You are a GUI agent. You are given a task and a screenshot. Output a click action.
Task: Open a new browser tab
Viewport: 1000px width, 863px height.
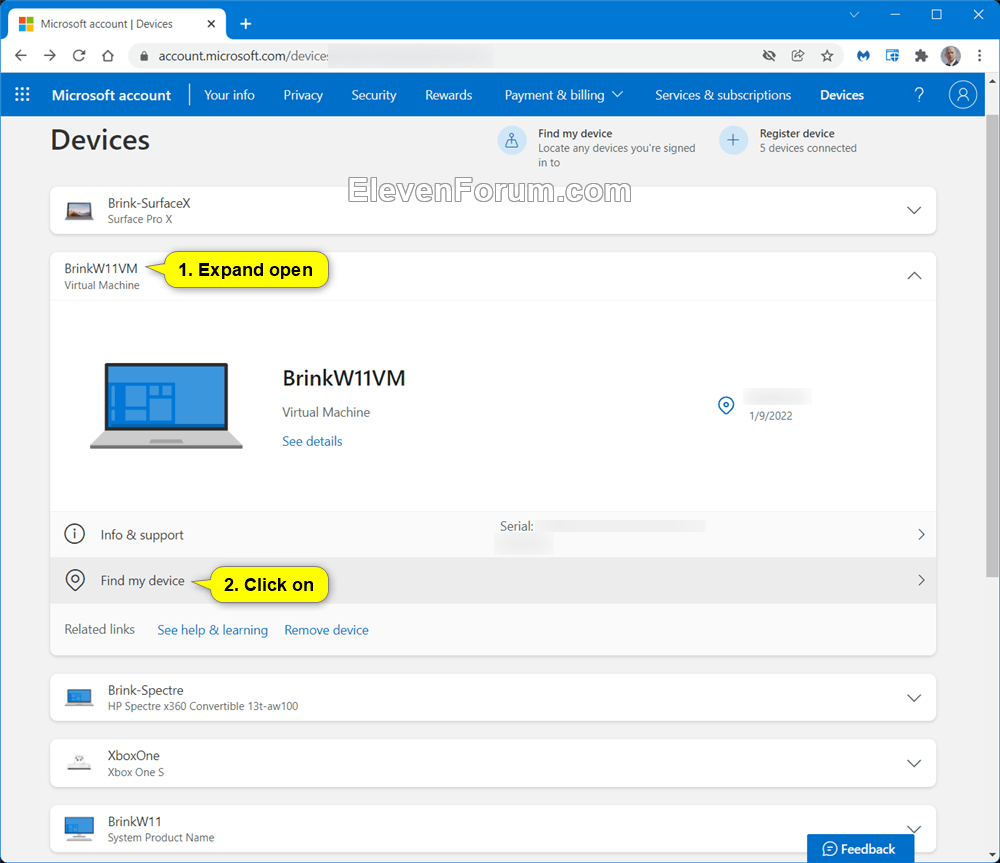click(x=246, y=24)
